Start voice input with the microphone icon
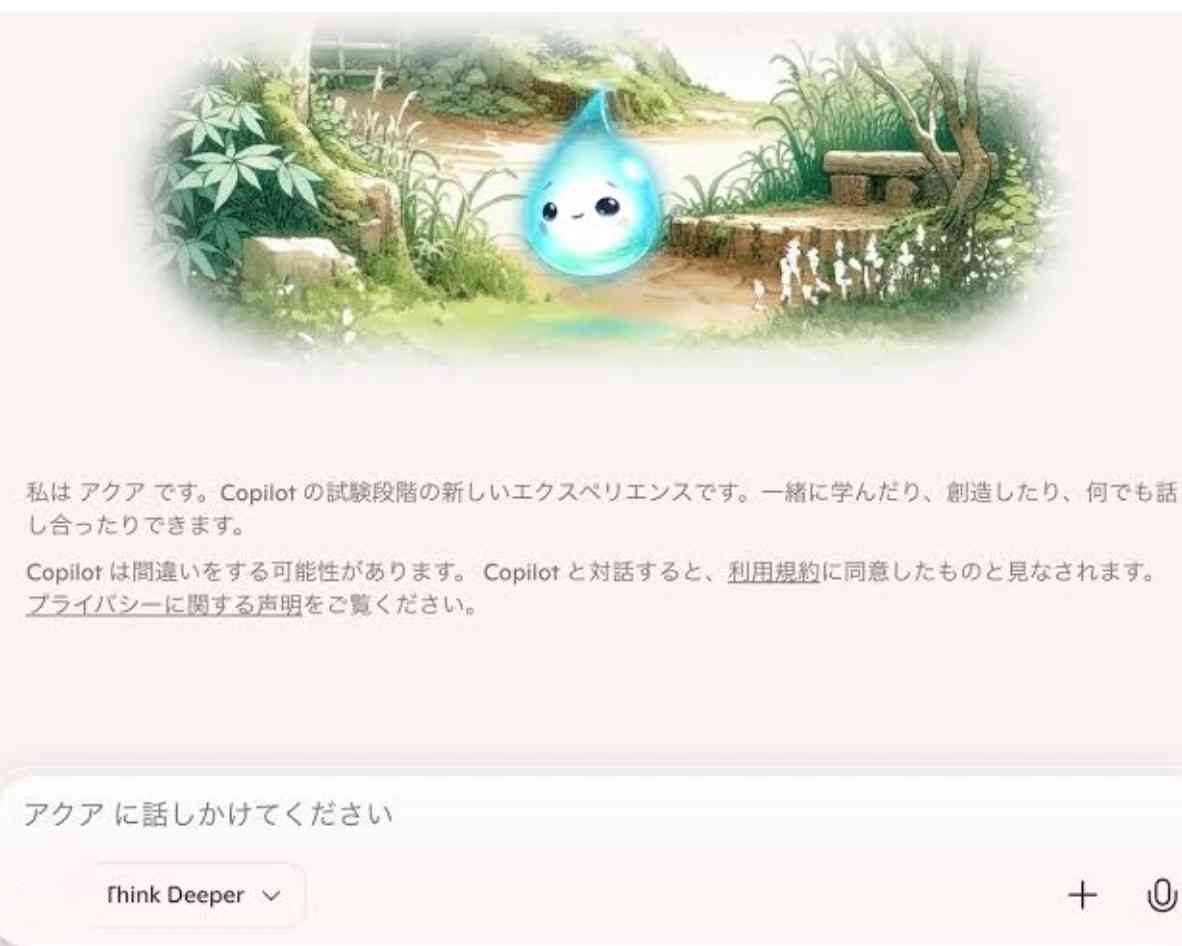Viewport: 1182px width, 946px height. pyautogui.click(x=1162, y=895)
